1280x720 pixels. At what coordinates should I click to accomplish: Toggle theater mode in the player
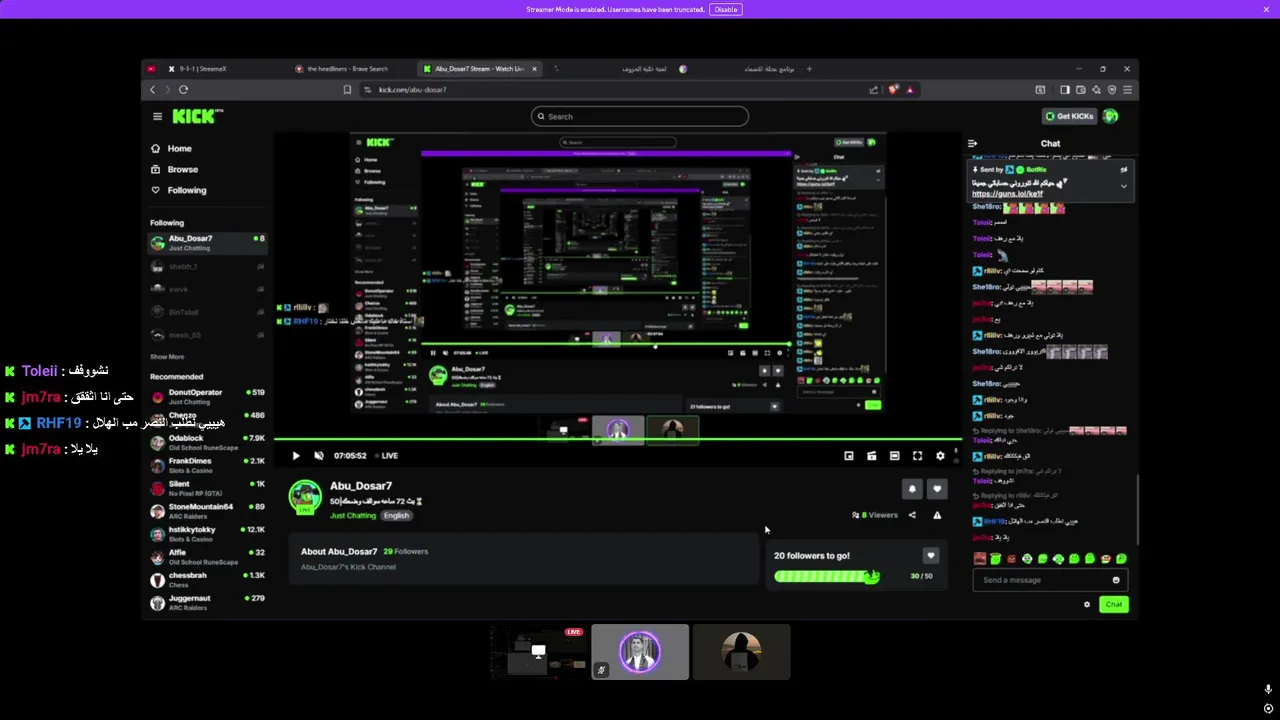coord(895,456)
